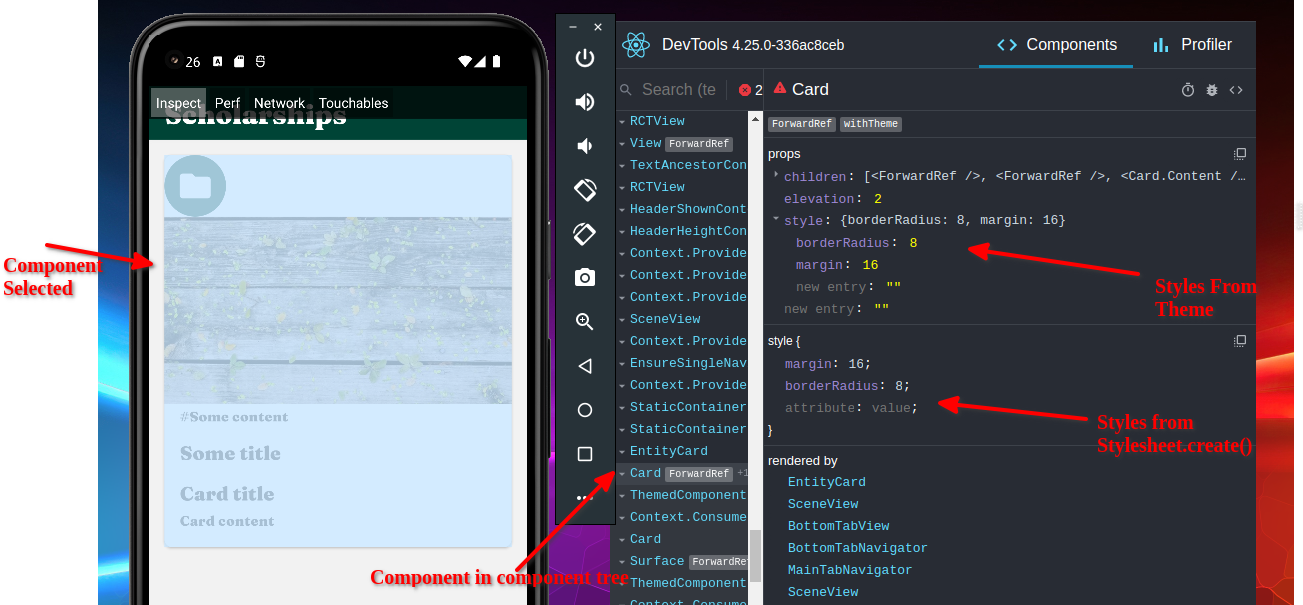Viewport: 1303px width, 605px height.
Task: Click the ForwardRef badge under Card title
Action: point(802,124)
